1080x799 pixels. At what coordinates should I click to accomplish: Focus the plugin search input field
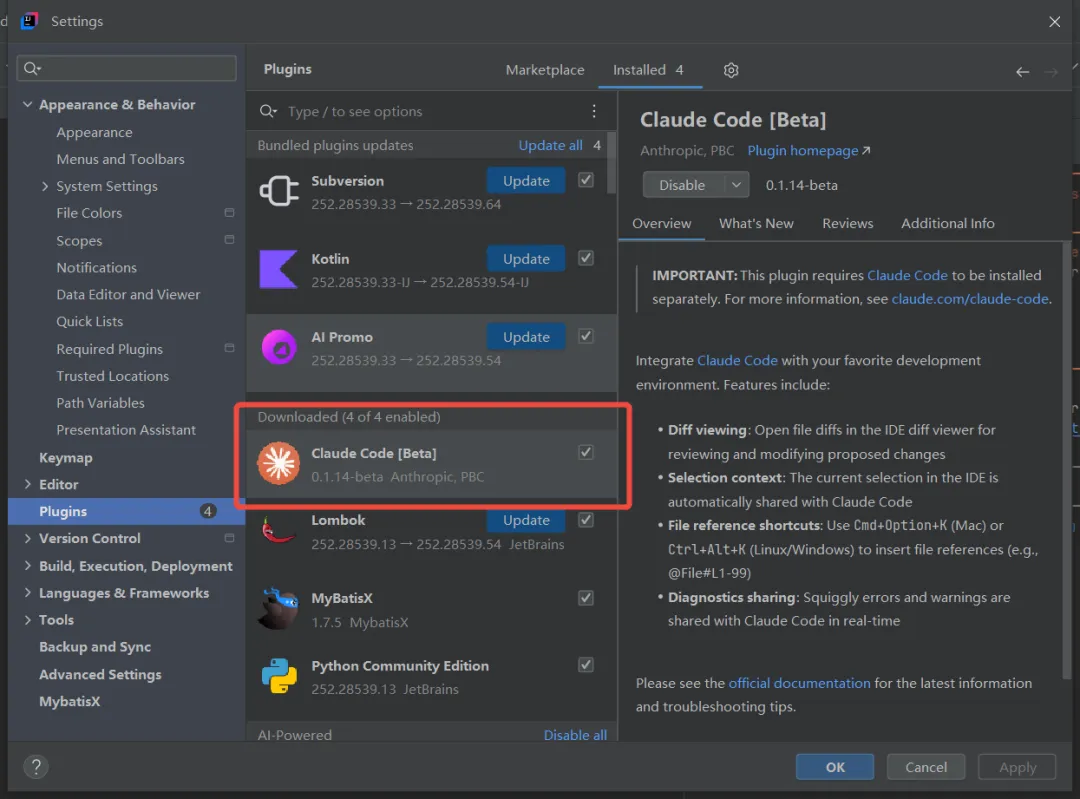point(430,111)
